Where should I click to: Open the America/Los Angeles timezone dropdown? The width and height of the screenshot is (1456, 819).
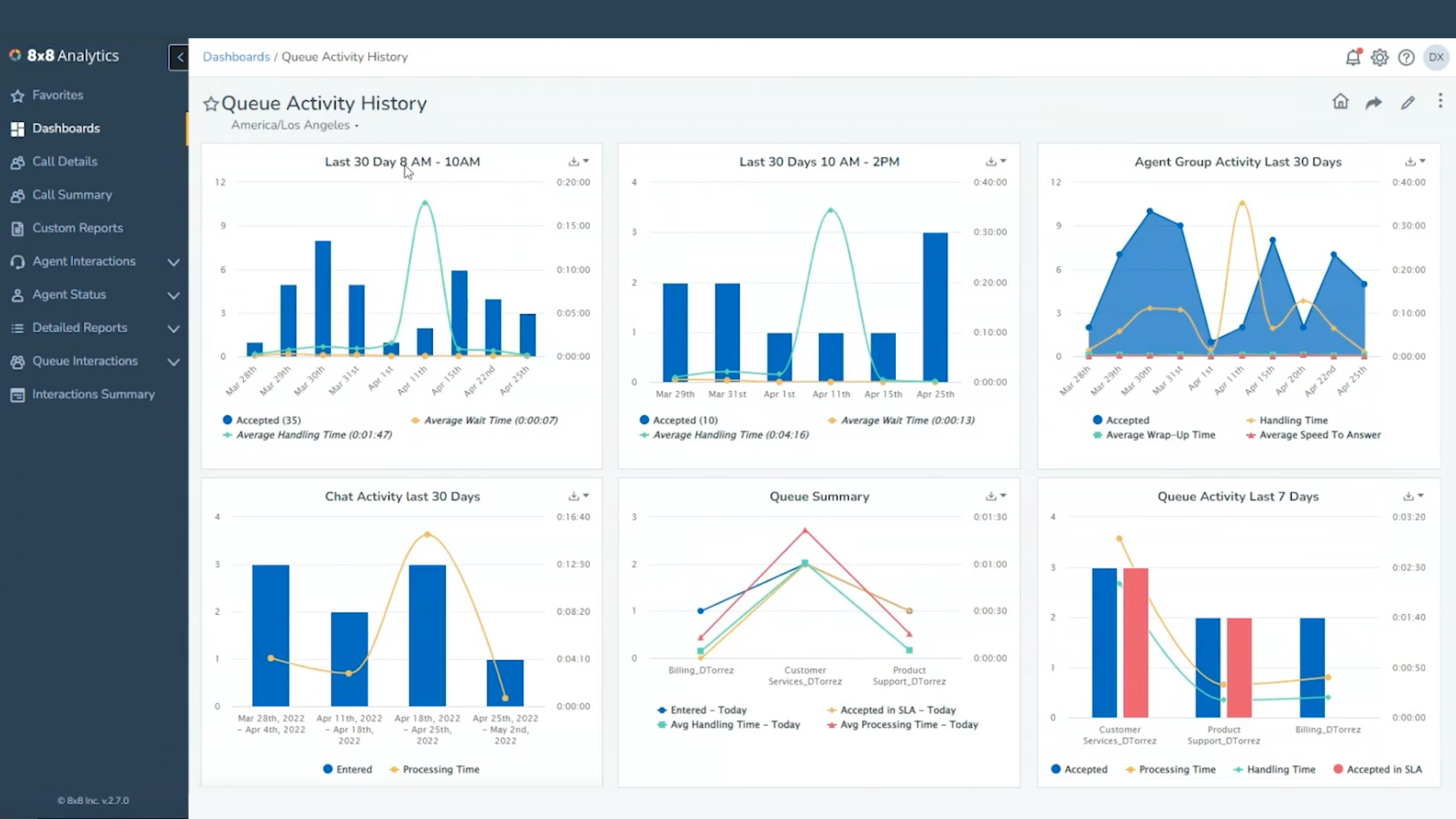point(294,125)
